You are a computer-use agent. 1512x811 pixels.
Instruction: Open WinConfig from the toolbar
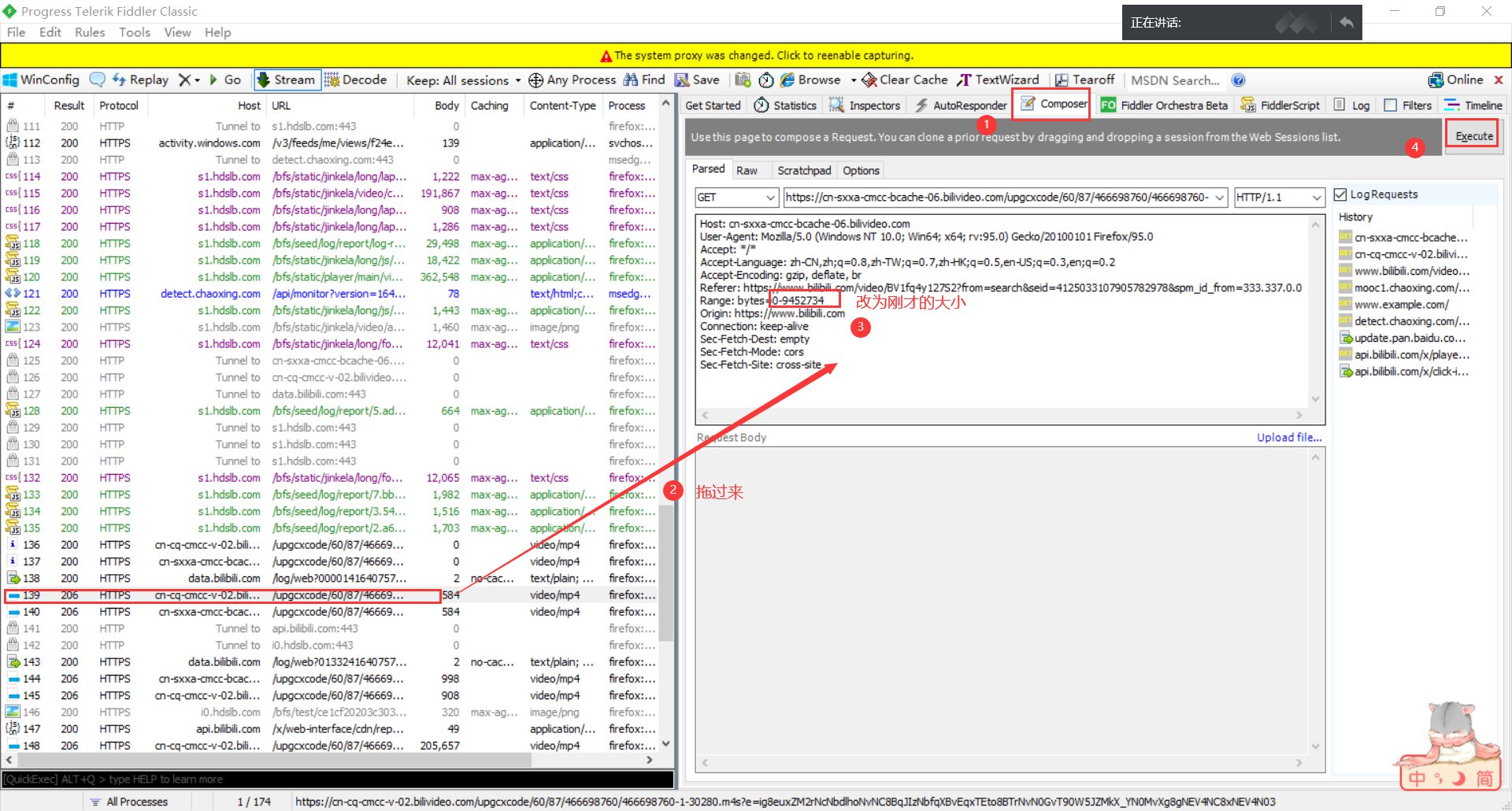pos(41,80)
